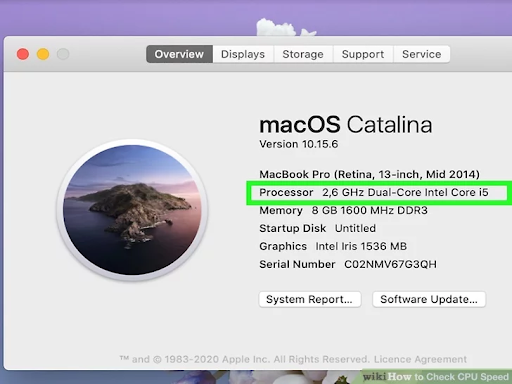Open the Displays tab

(243, 54)
